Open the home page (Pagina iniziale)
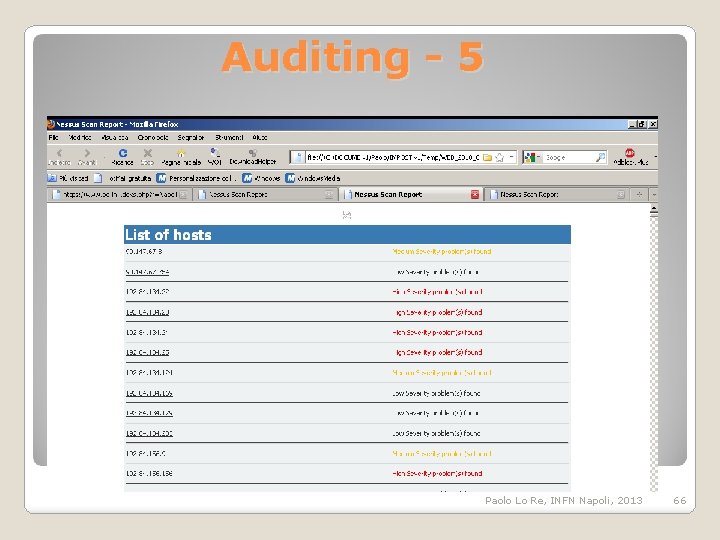This screenshot has width=720, height=540. 181,157
